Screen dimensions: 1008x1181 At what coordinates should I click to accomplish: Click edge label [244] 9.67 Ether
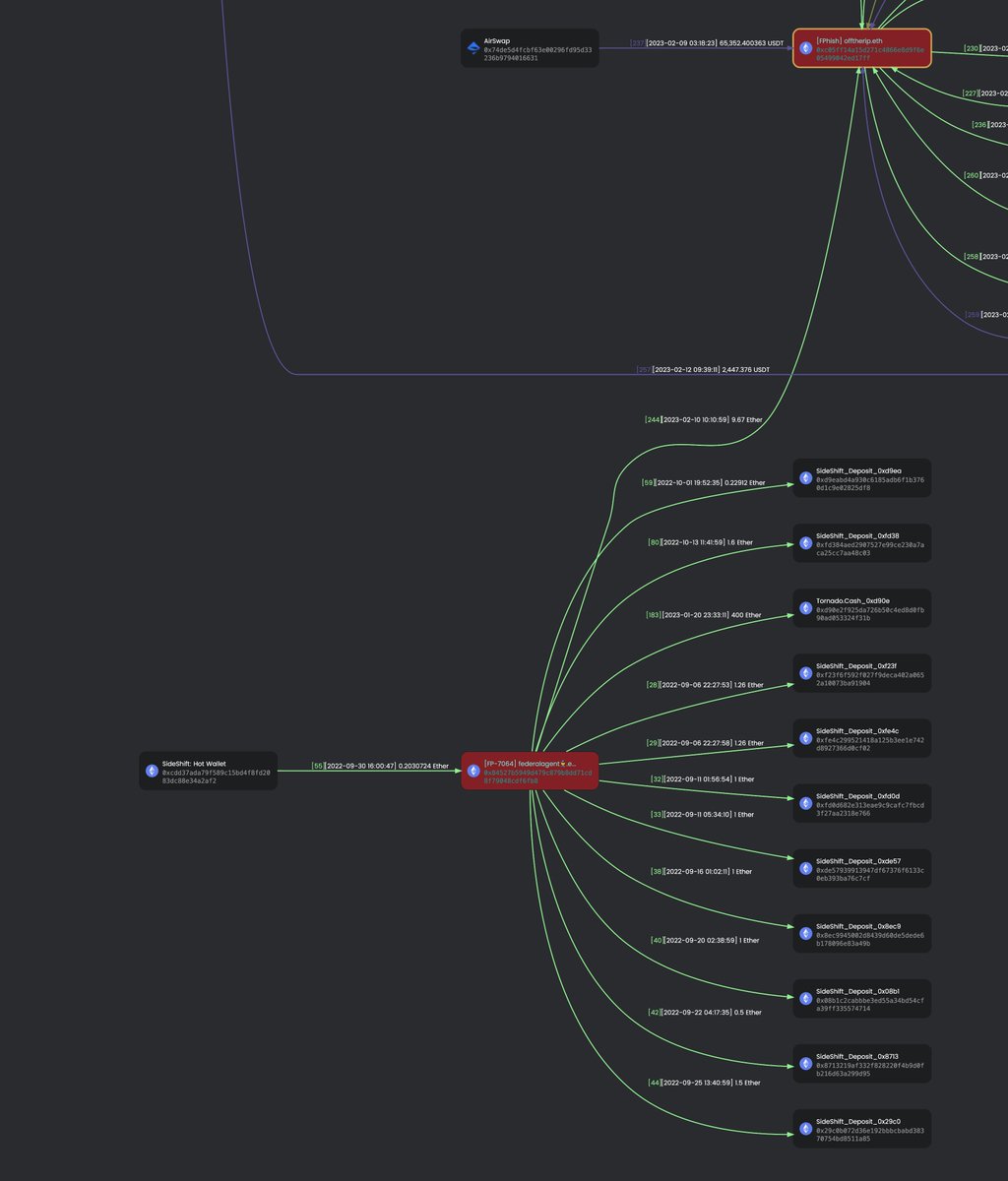click(703, 419)
